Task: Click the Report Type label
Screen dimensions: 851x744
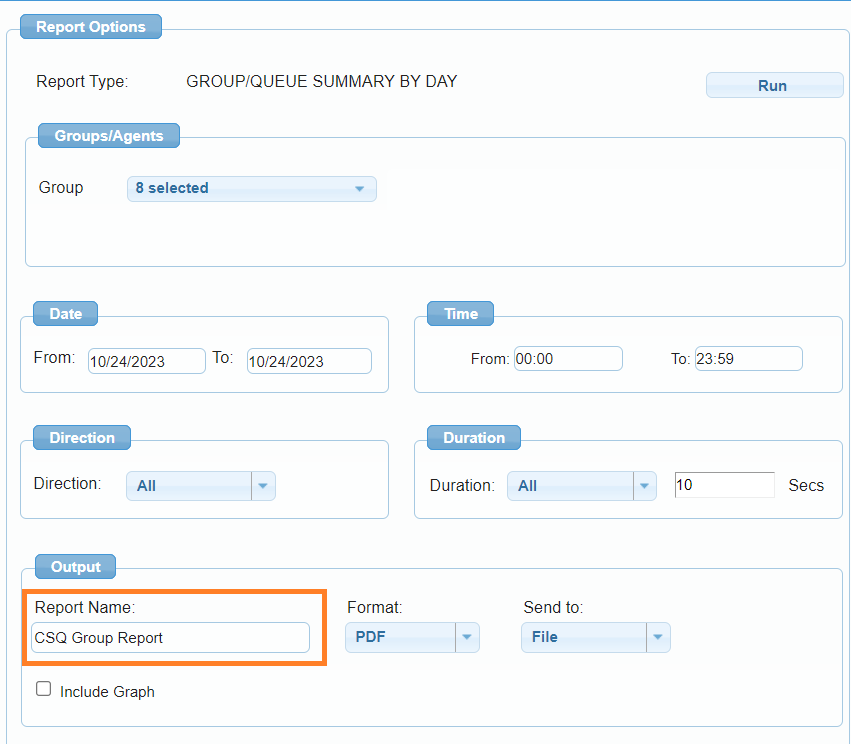Action: click(x=82, y=81)
